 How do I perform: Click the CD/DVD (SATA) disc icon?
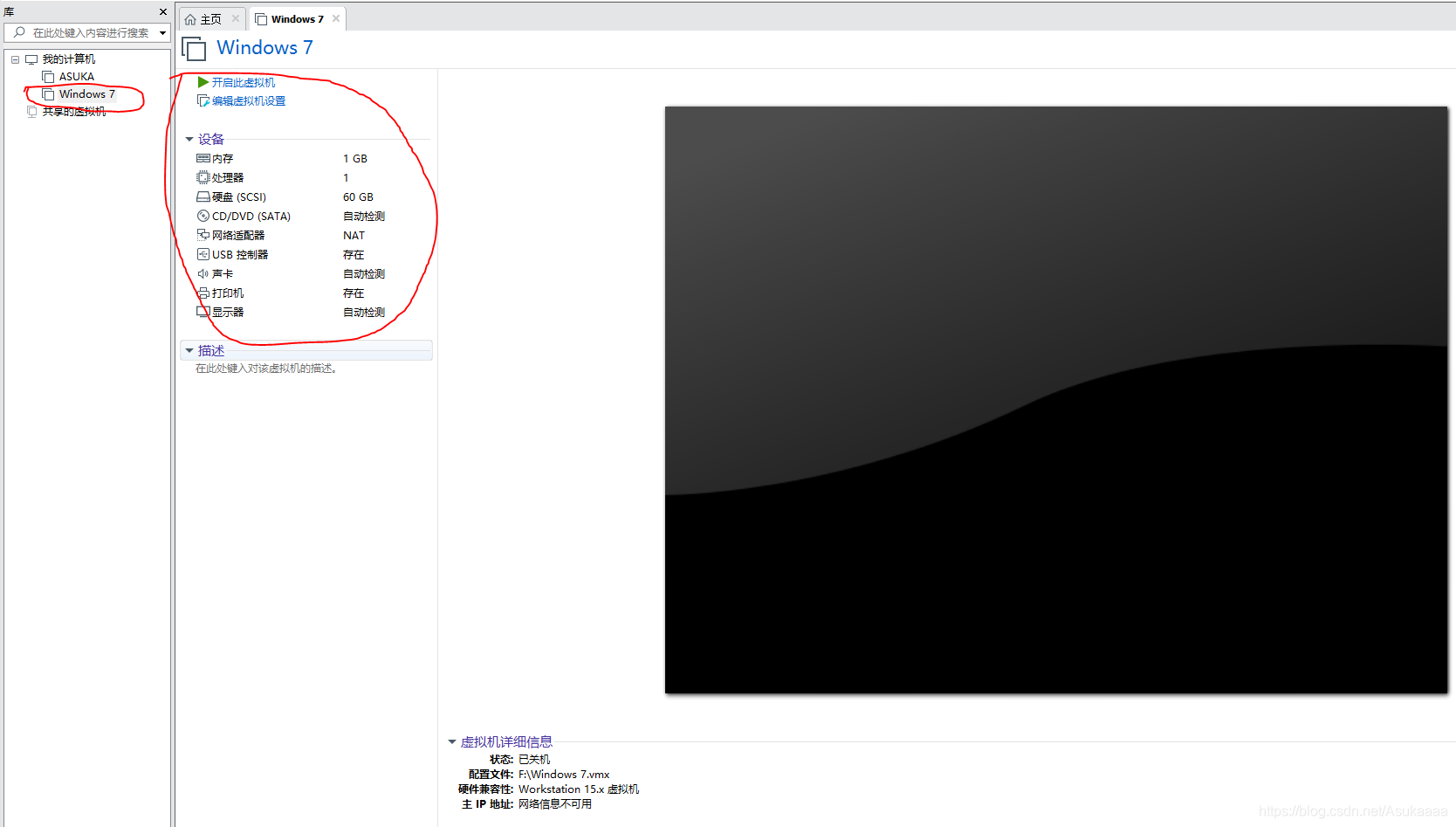[203, 217]
